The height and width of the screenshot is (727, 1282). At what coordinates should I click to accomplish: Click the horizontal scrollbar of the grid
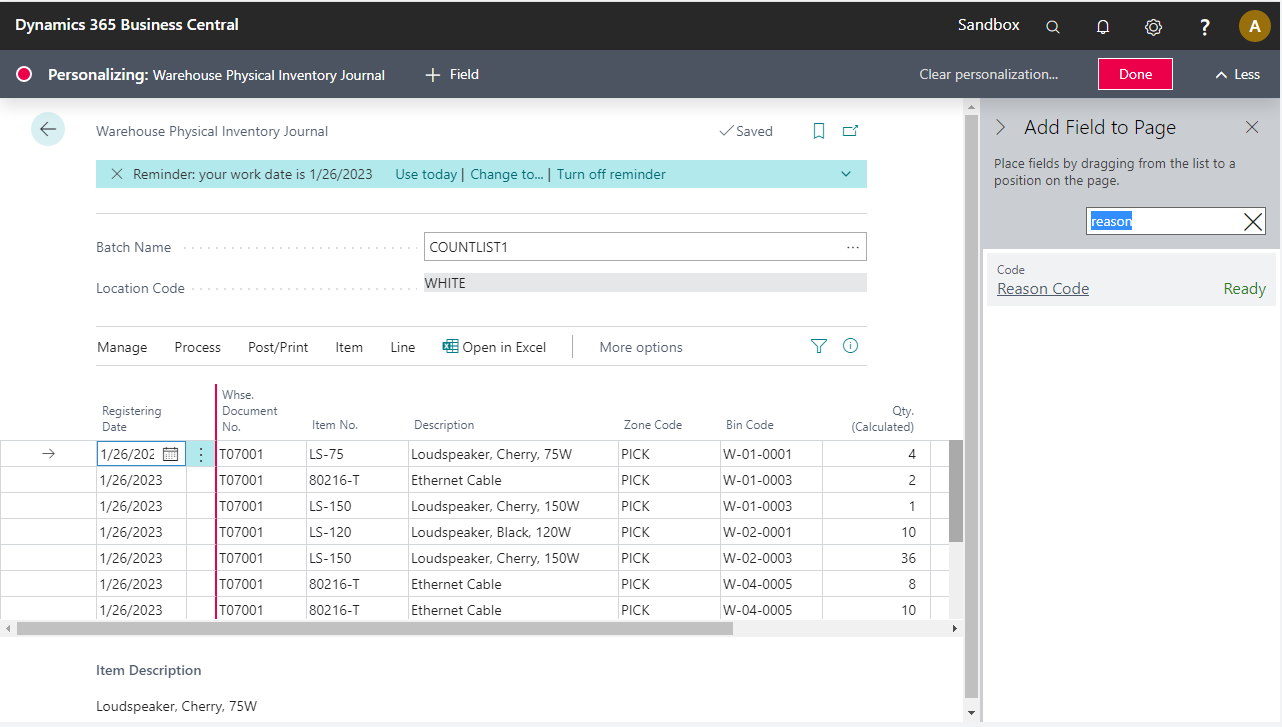(375, 628)
